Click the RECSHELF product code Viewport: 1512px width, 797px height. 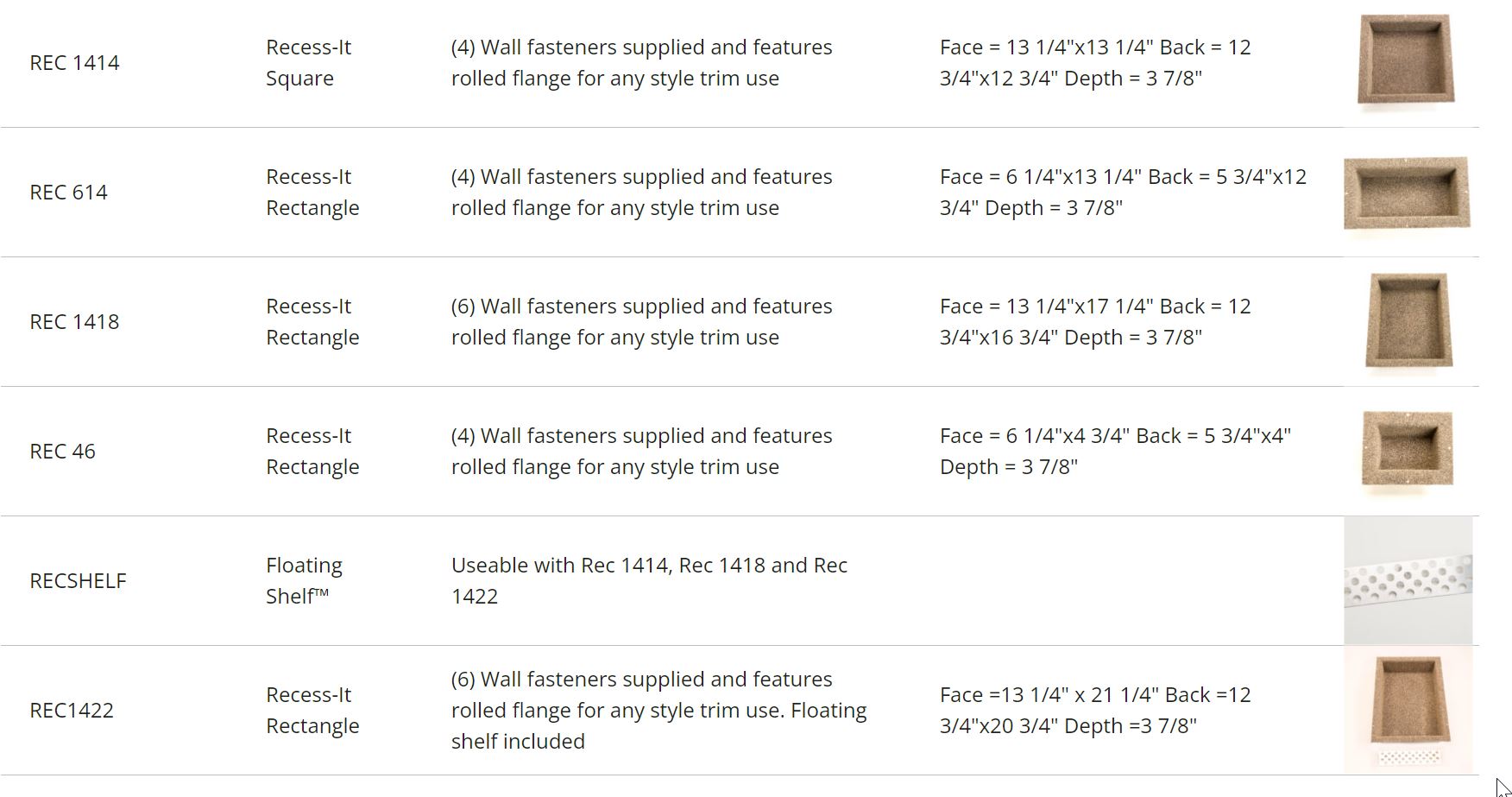pos(78,581)
